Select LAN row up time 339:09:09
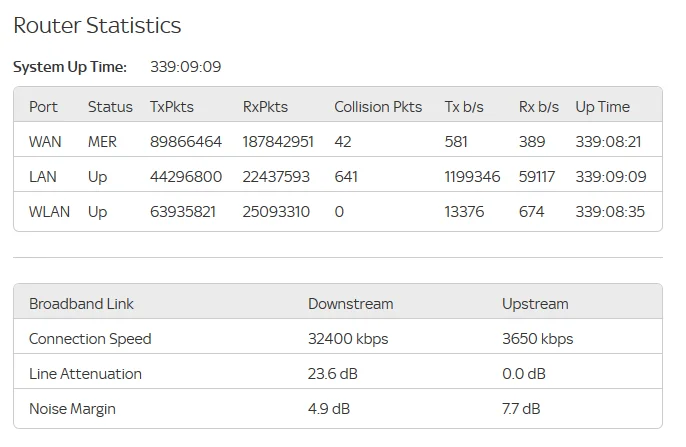 coord(611,177)
